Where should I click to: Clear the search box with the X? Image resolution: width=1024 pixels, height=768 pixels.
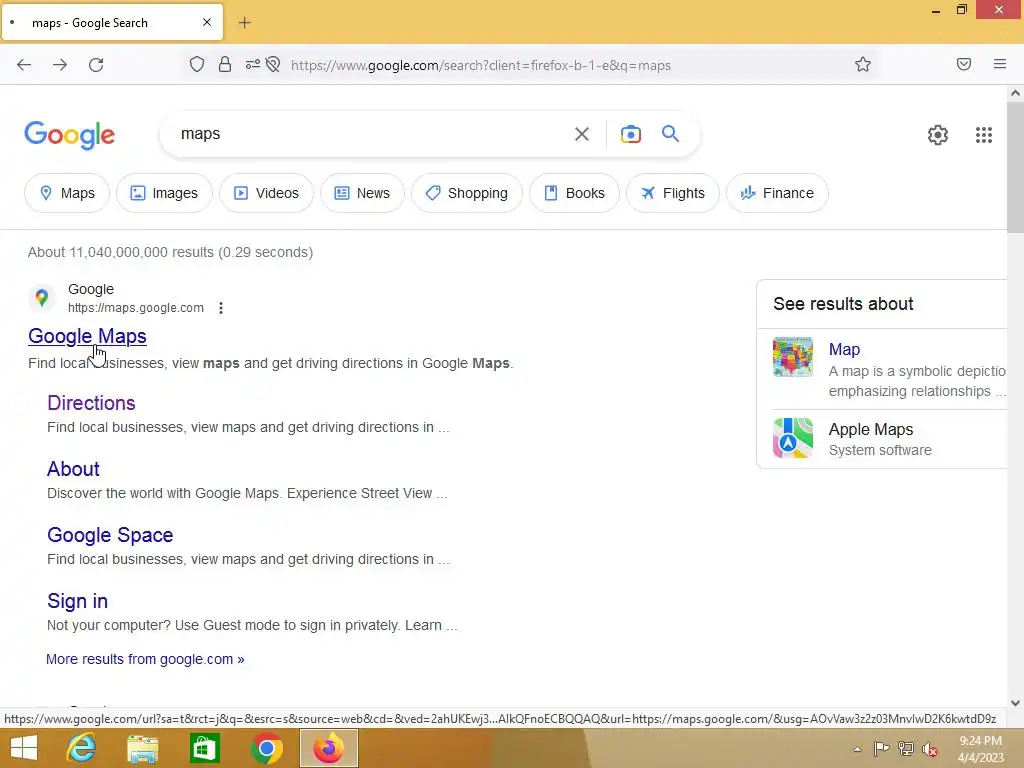click(582, 134)
